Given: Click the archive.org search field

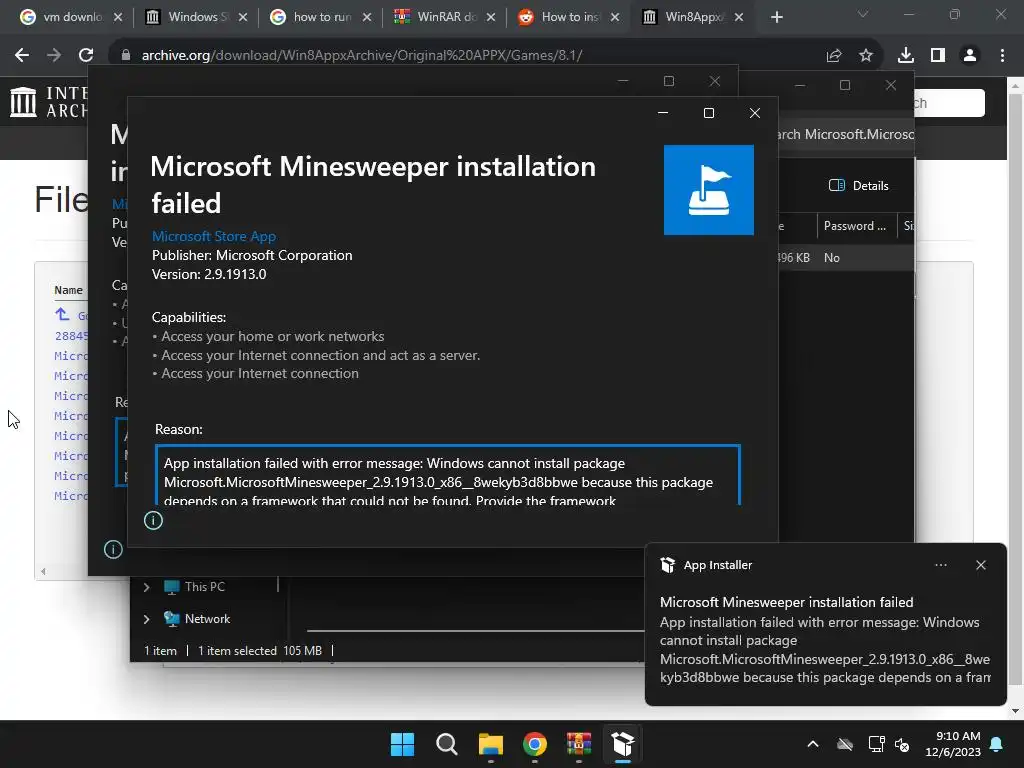Looking at the screenshot, I should tap(948, 103).
